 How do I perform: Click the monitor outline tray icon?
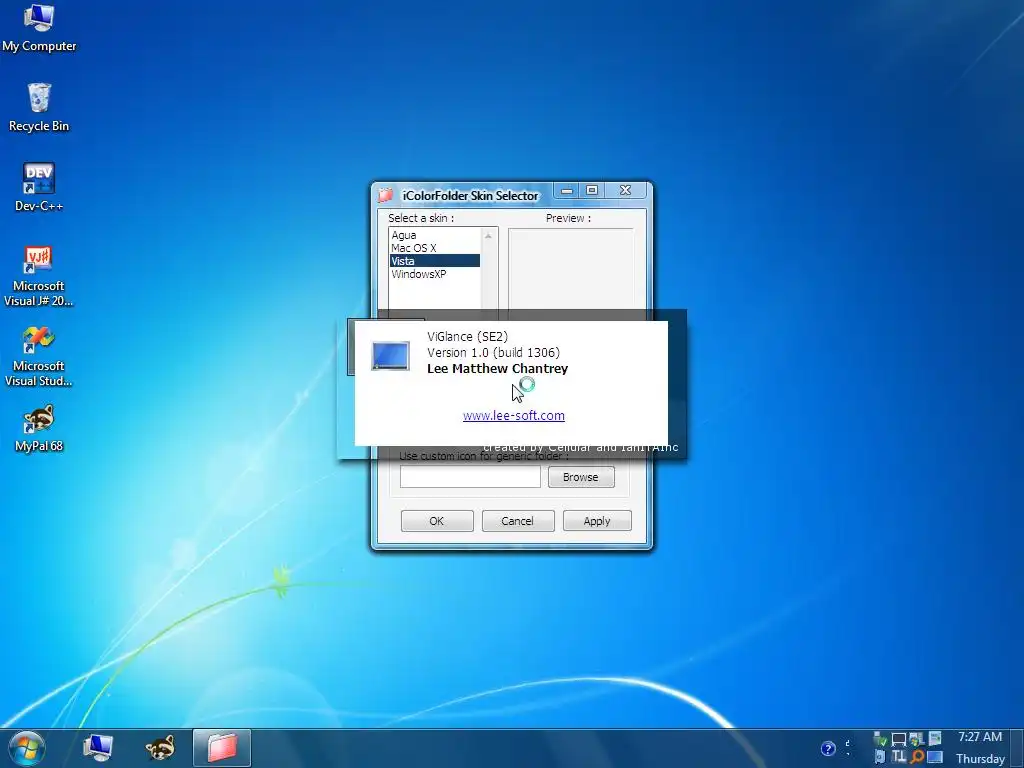(x=899, y=740)
